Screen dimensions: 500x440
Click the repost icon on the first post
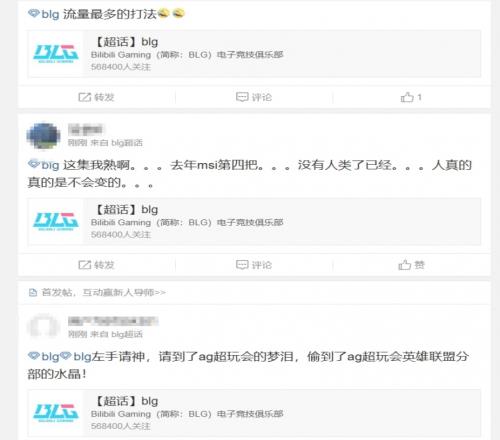point(85,97)
